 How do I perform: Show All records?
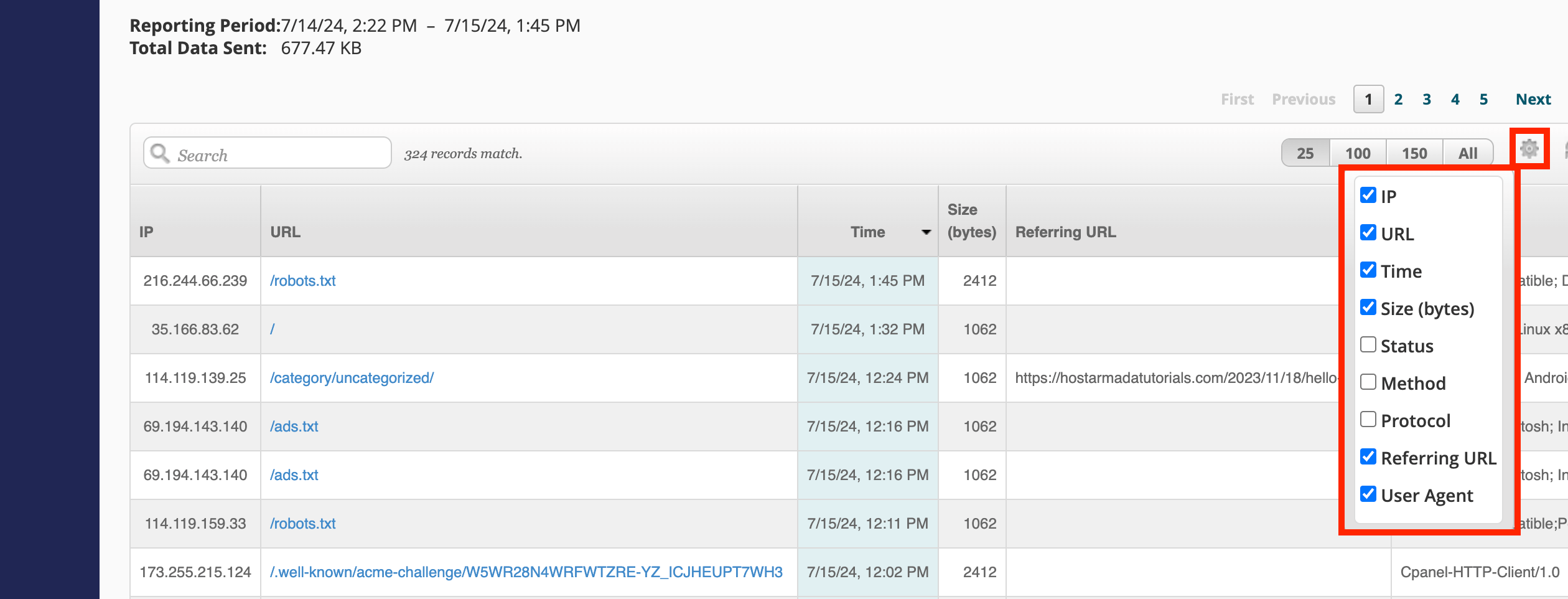(x=1468, y=153)
